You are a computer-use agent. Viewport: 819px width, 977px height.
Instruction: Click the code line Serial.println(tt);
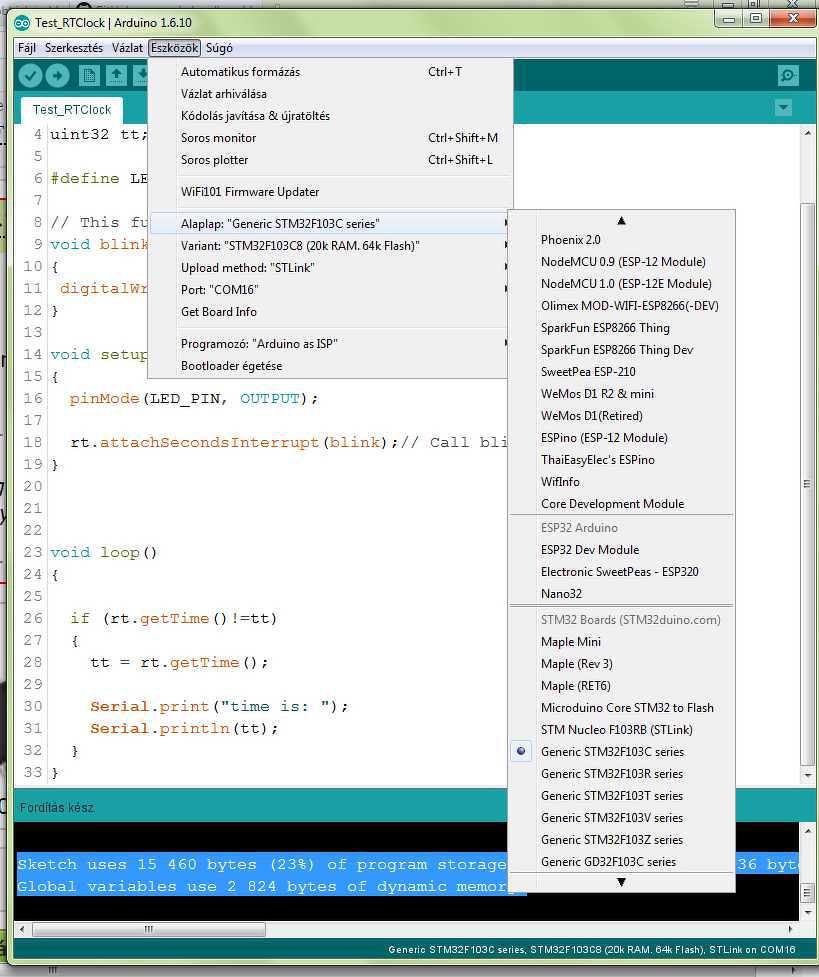click(x=184, y=728)
